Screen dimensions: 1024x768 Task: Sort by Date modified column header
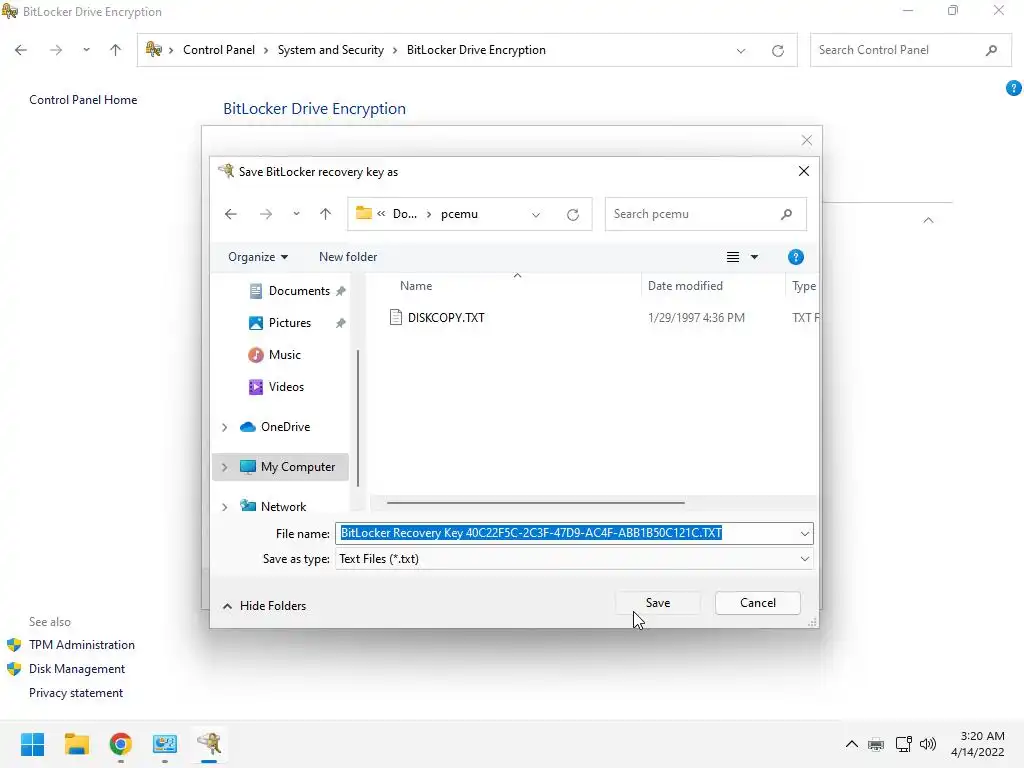click(685, 286)
